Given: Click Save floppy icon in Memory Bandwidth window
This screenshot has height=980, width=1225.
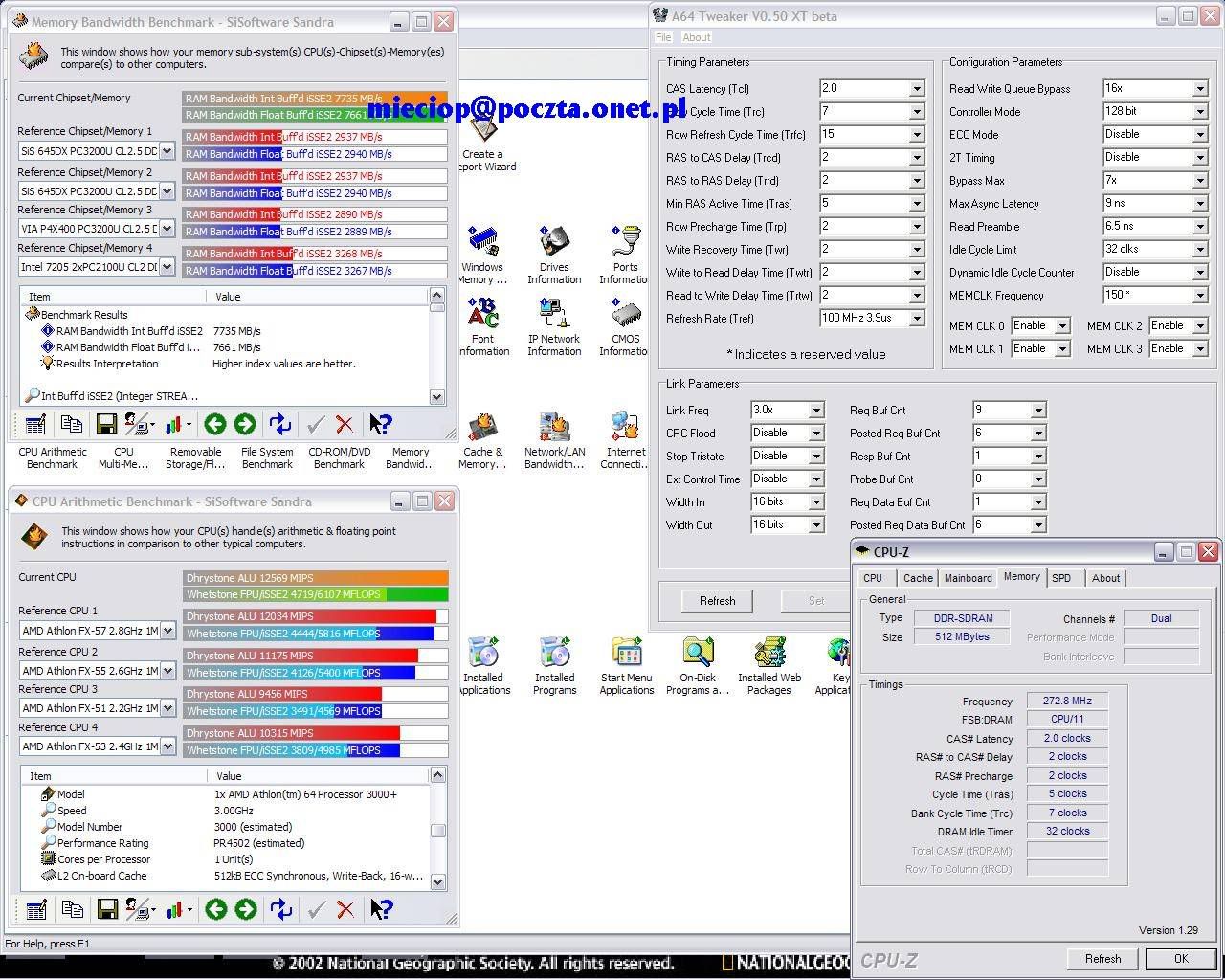Looking at the screenshot, I should coord(106,424).
